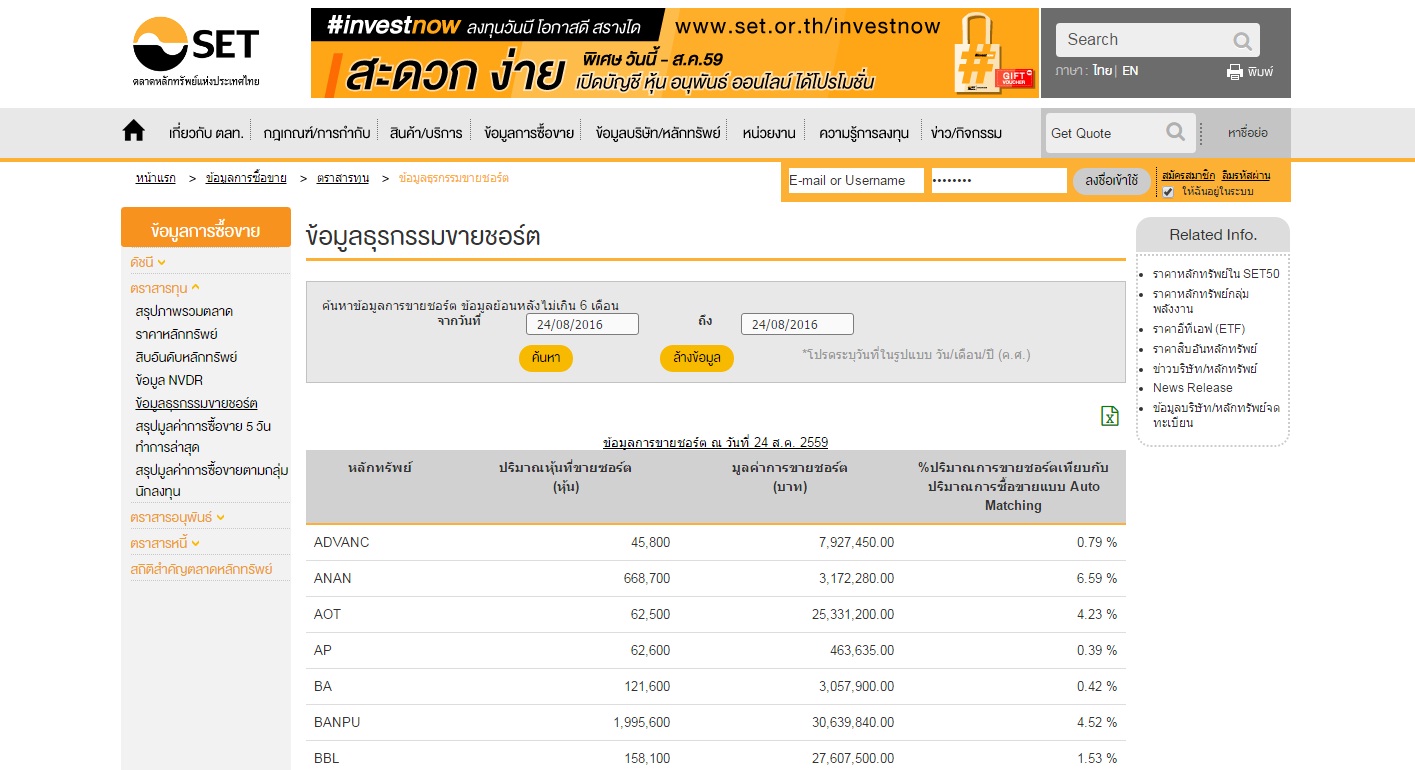This screenshot has height=770, width=1415.
Task: Click the ล้างข้อมูล clear button
Action: coord(697,358)
